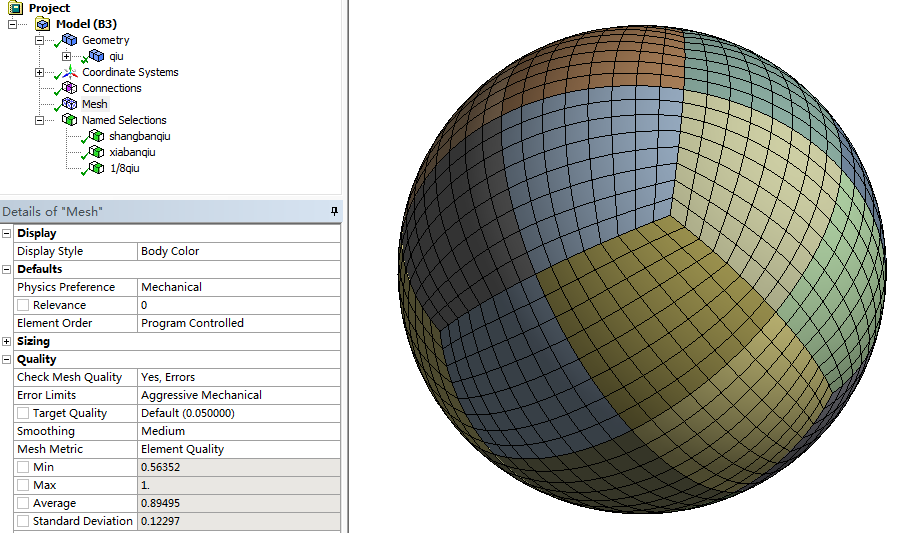
Task: Expand the qiu body node
Action: pyautogui.click(x=66, y=56)
